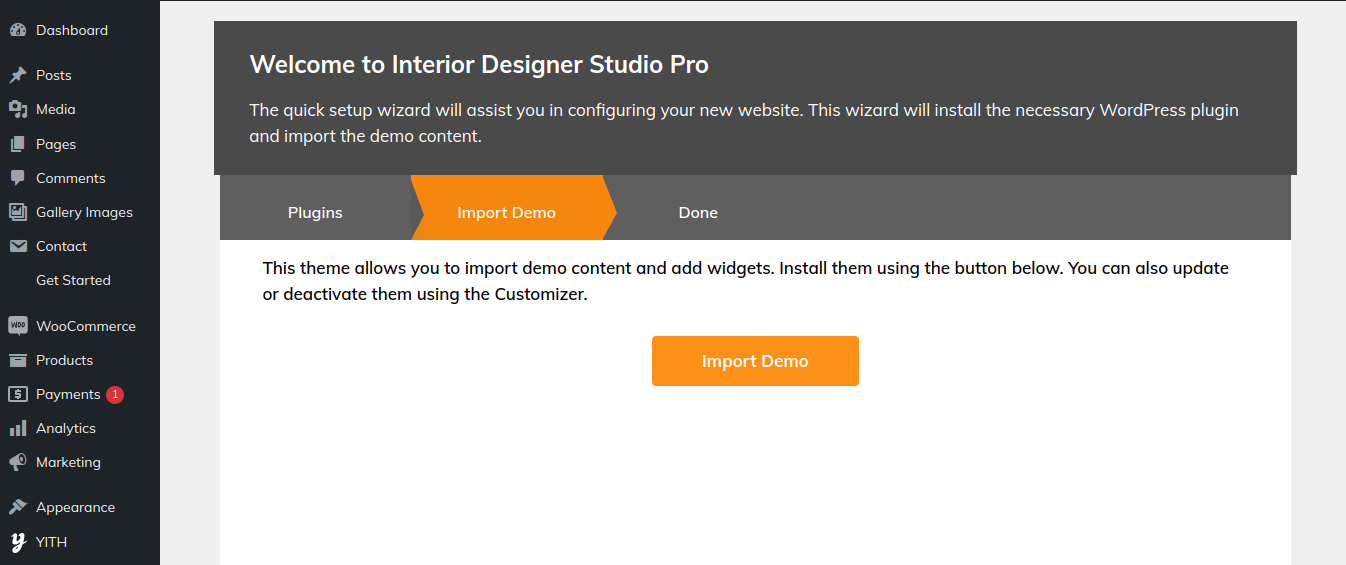Go to the Done wizard step

tap(698, 212)
